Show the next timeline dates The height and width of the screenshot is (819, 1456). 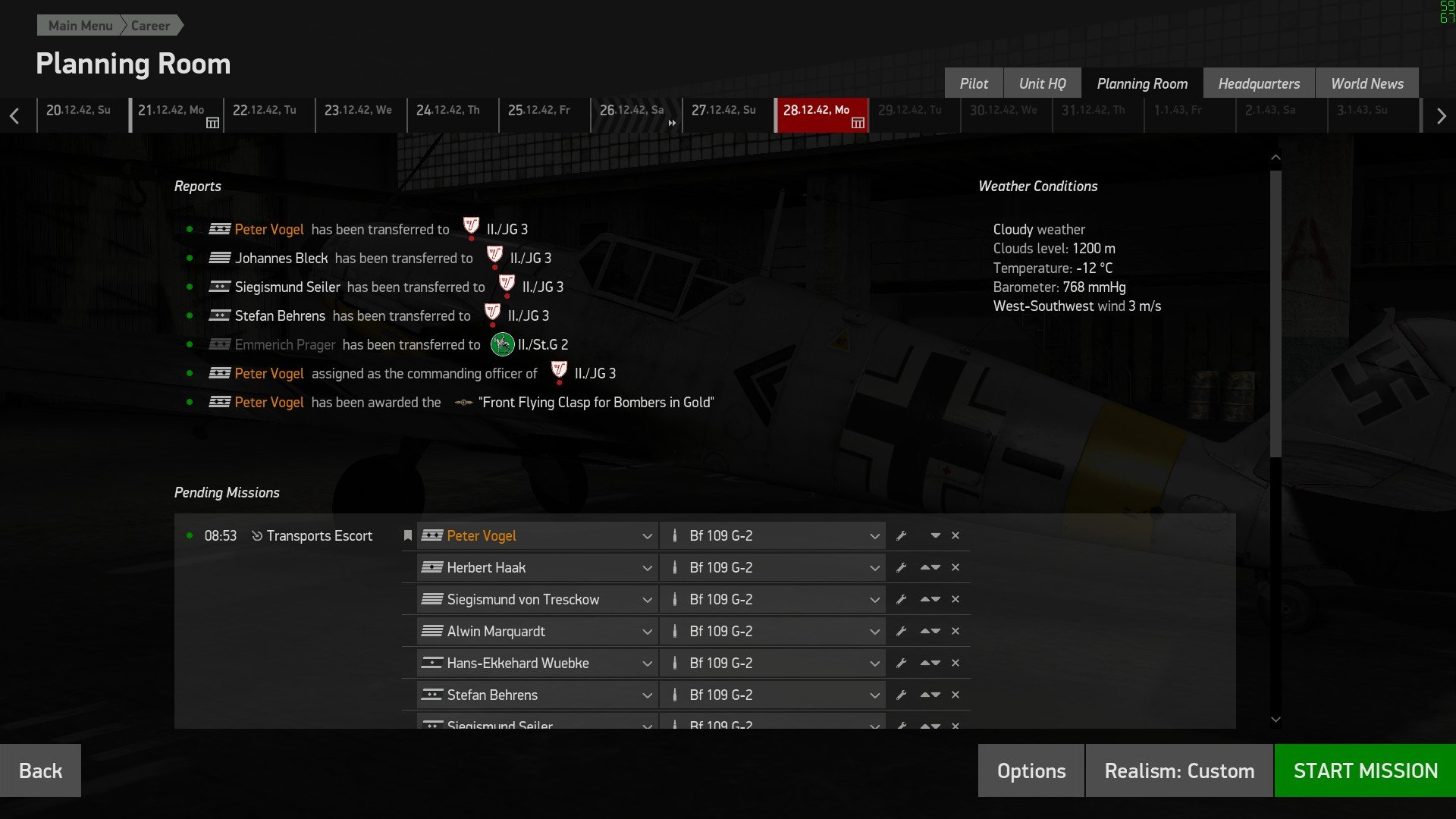[1441, 116]
